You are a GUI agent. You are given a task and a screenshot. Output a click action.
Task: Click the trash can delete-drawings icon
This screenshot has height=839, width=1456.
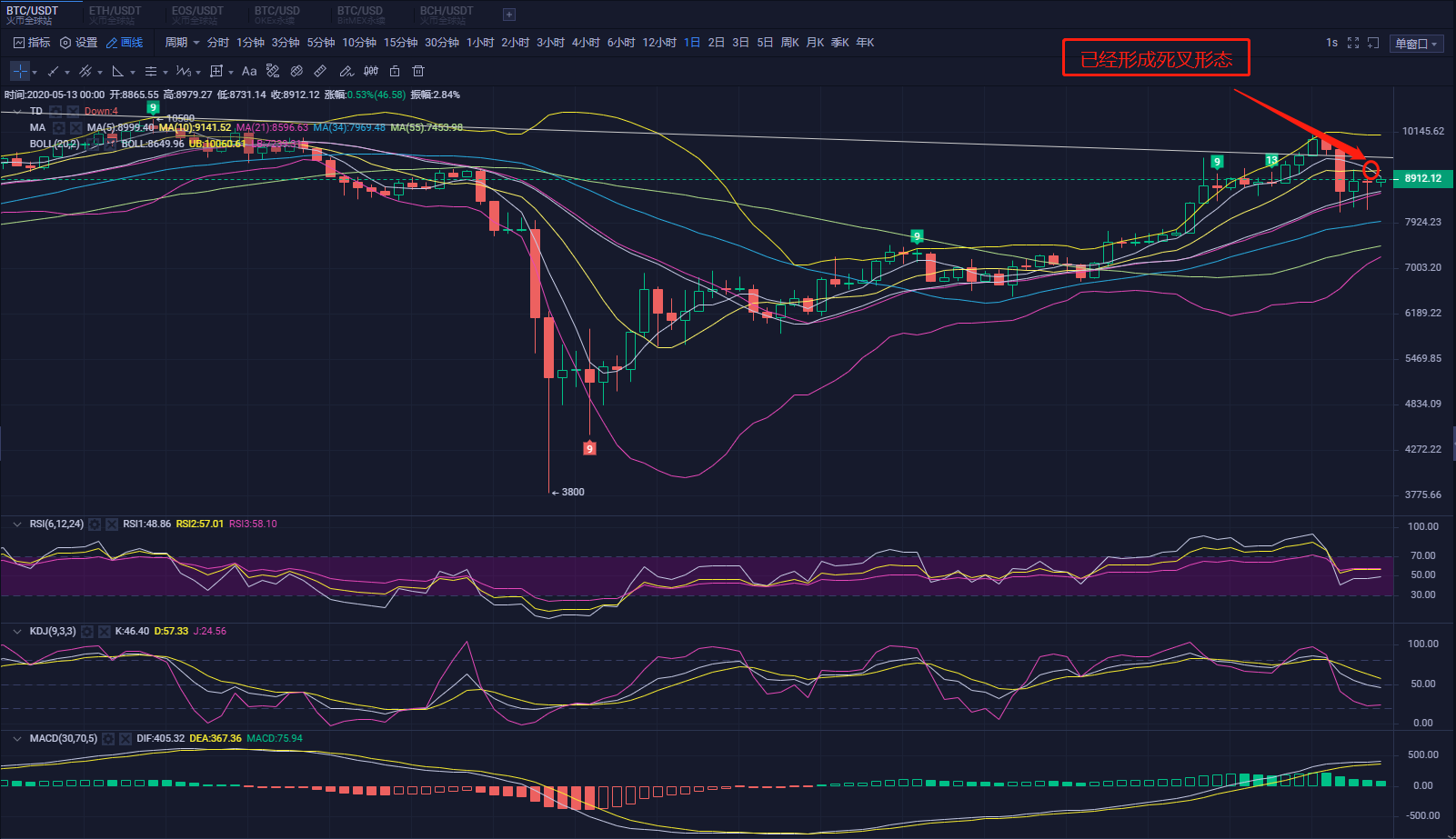click(x=418, y=71)
